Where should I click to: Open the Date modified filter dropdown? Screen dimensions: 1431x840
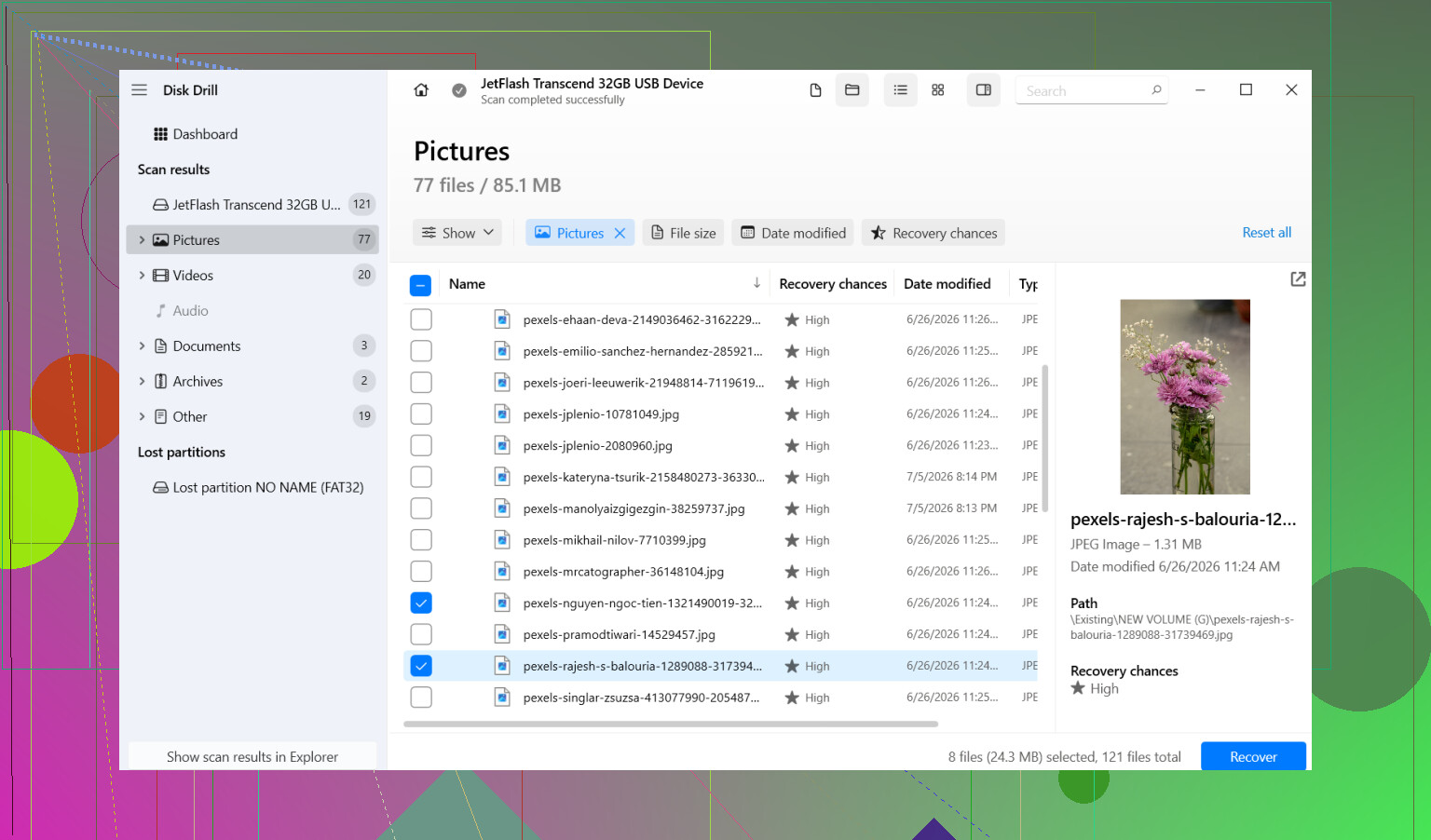[794, 233]
